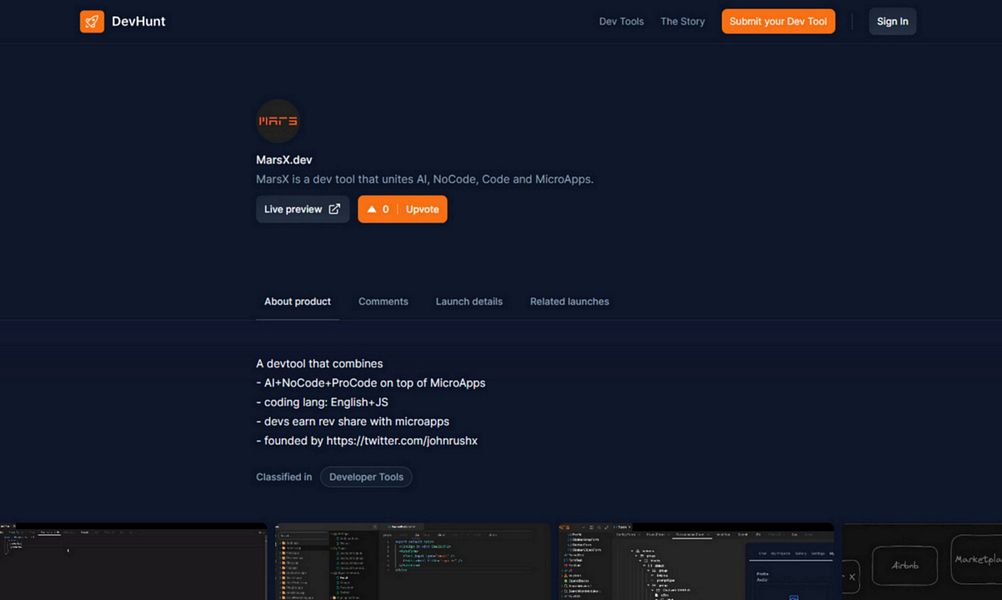View the Marketplace sketch thumbnail
This screenshot has height=600, width=1002.
click(975, 560)
